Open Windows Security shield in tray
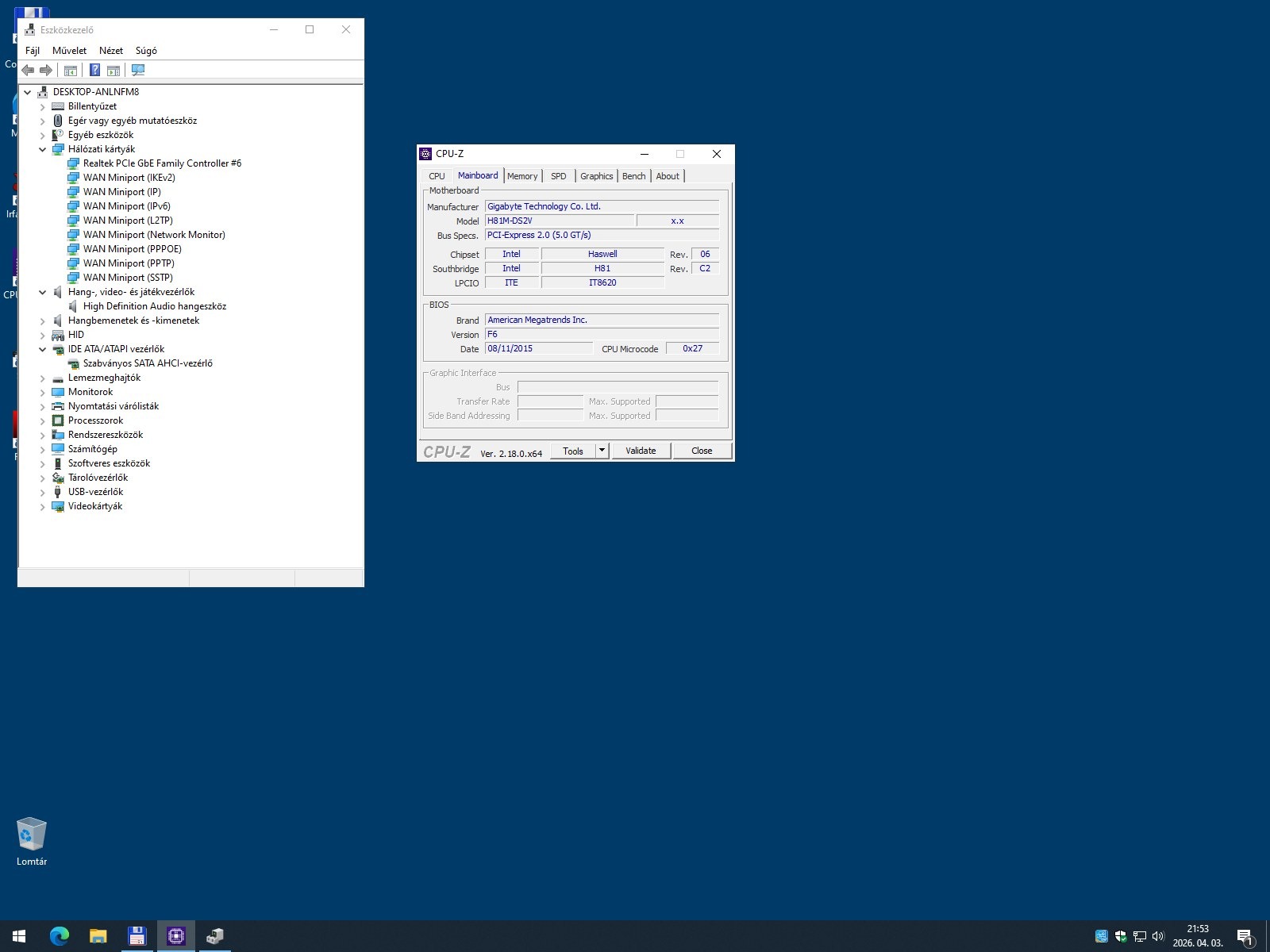The width and height of the screenshot is (1270, 952). [x=1120, y=936]
